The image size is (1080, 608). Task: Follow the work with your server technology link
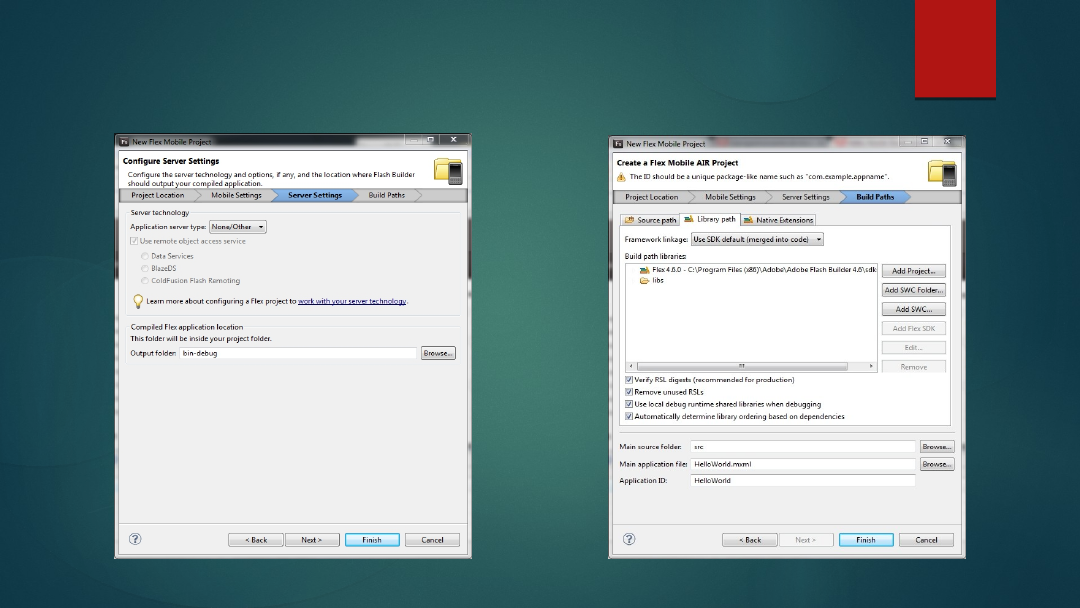[x=352, y=301]
